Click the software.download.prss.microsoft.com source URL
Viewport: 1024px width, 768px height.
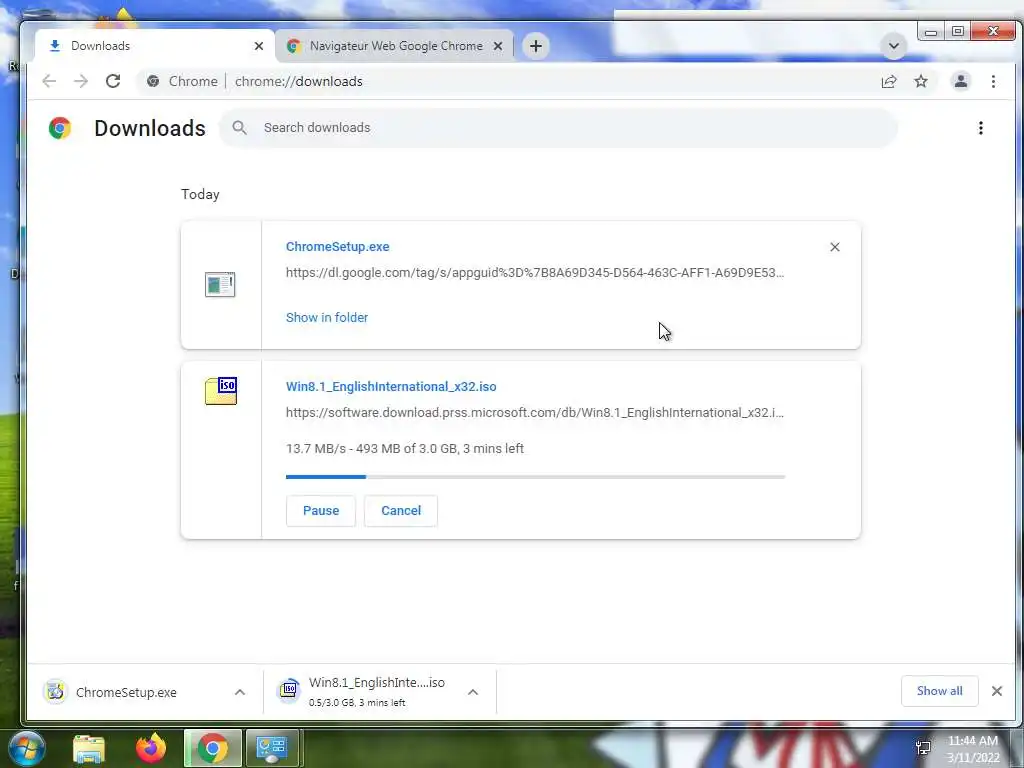(535, 413)
